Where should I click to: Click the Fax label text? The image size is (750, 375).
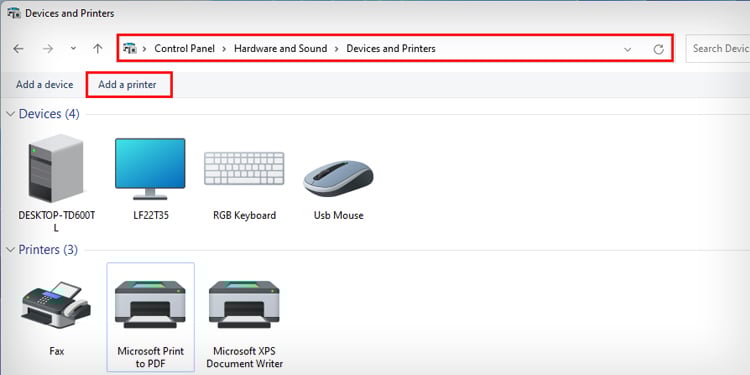[x=56, y=352]
